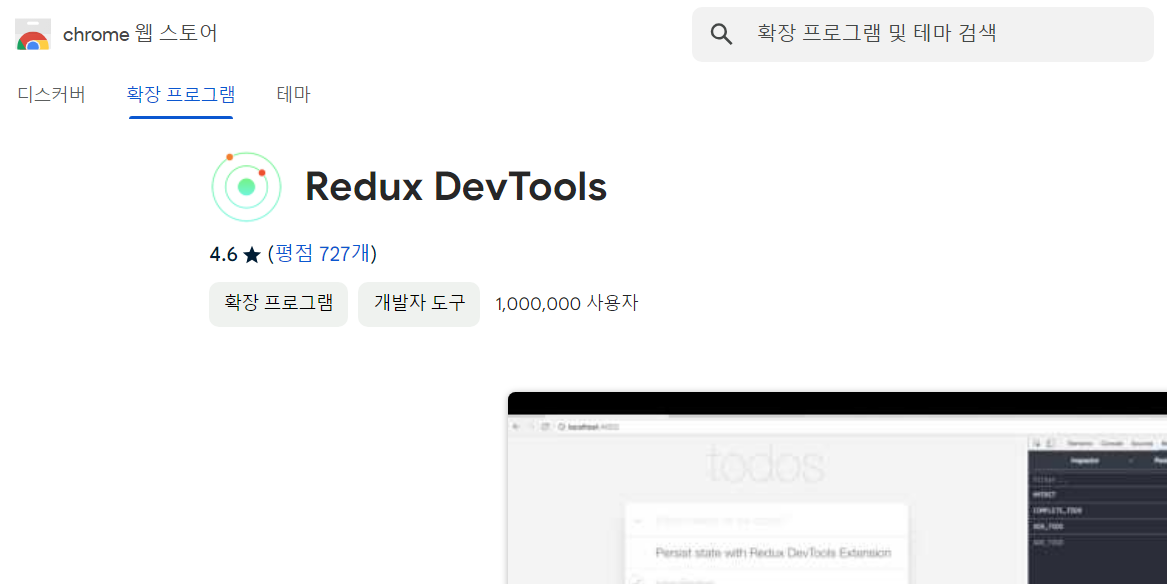This screenshot has width=1167, height=584.
Task: Click the 확장 프로그램 category chip
Action: tap(278, 304)
